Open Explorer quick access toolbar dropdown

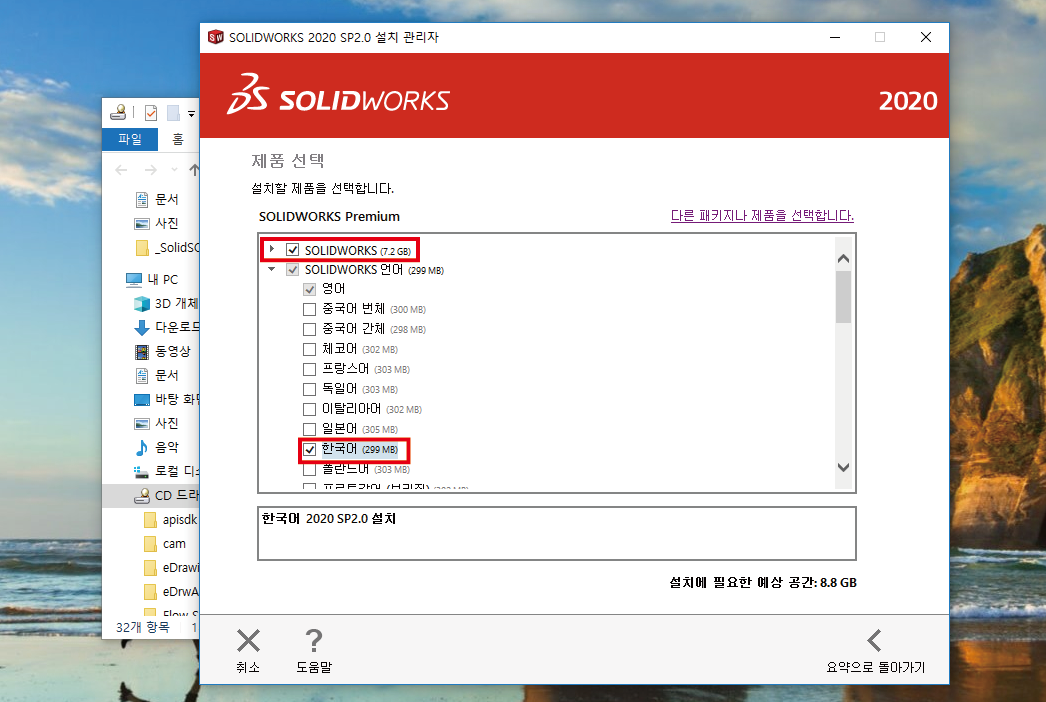point(191,114)
